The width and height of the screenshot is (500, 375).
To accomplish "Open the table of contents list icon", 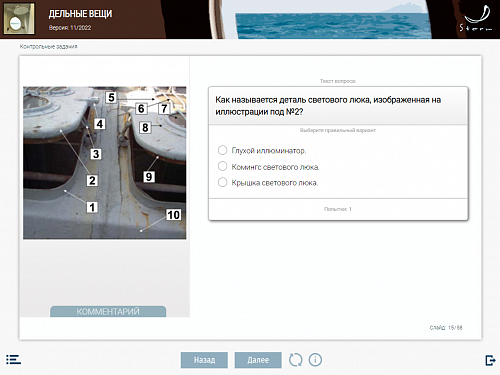I will [13, 359].
